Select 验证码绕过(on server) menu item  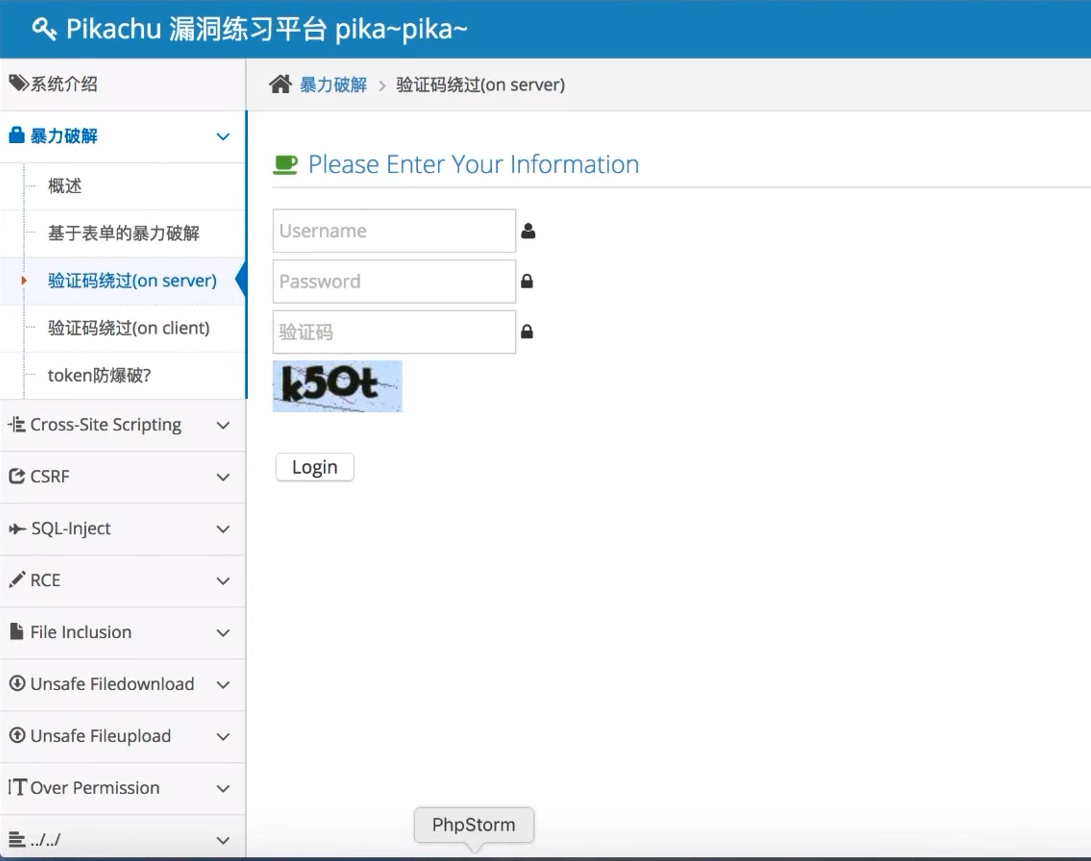click(122, 281)
